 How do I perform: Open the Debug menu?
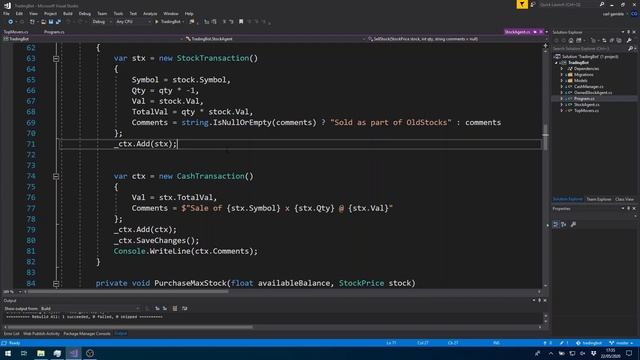(x=85, y=13)
